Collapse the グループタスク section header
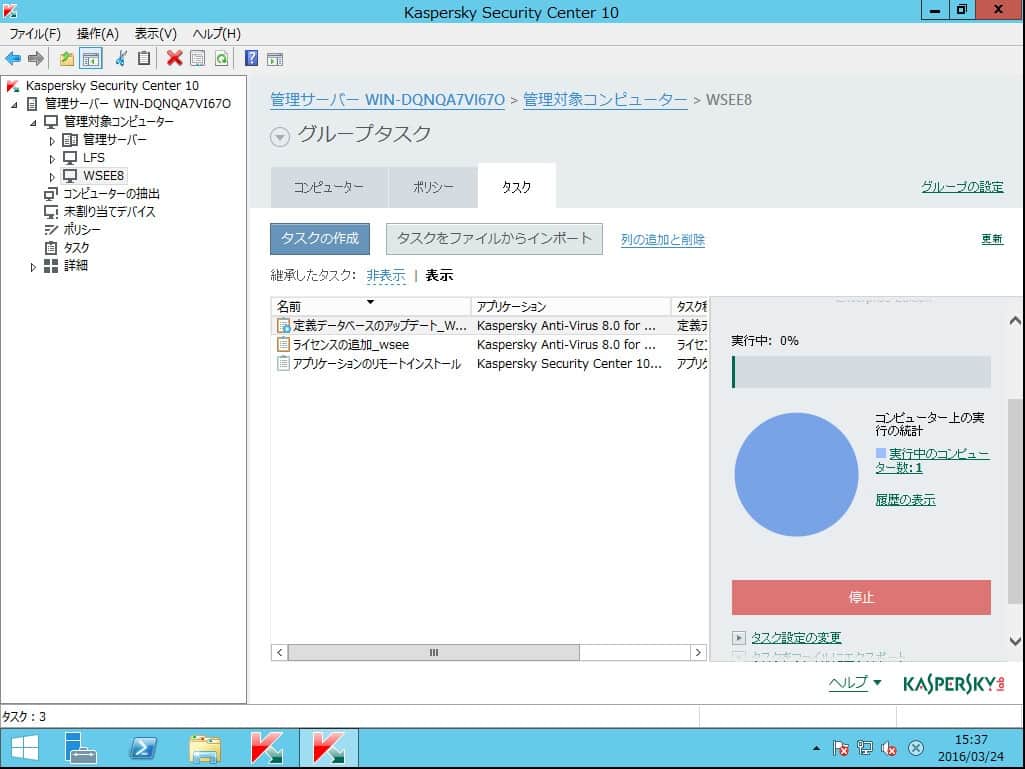The width and height of the screenshot is (1025, 769). pos(280,137)
